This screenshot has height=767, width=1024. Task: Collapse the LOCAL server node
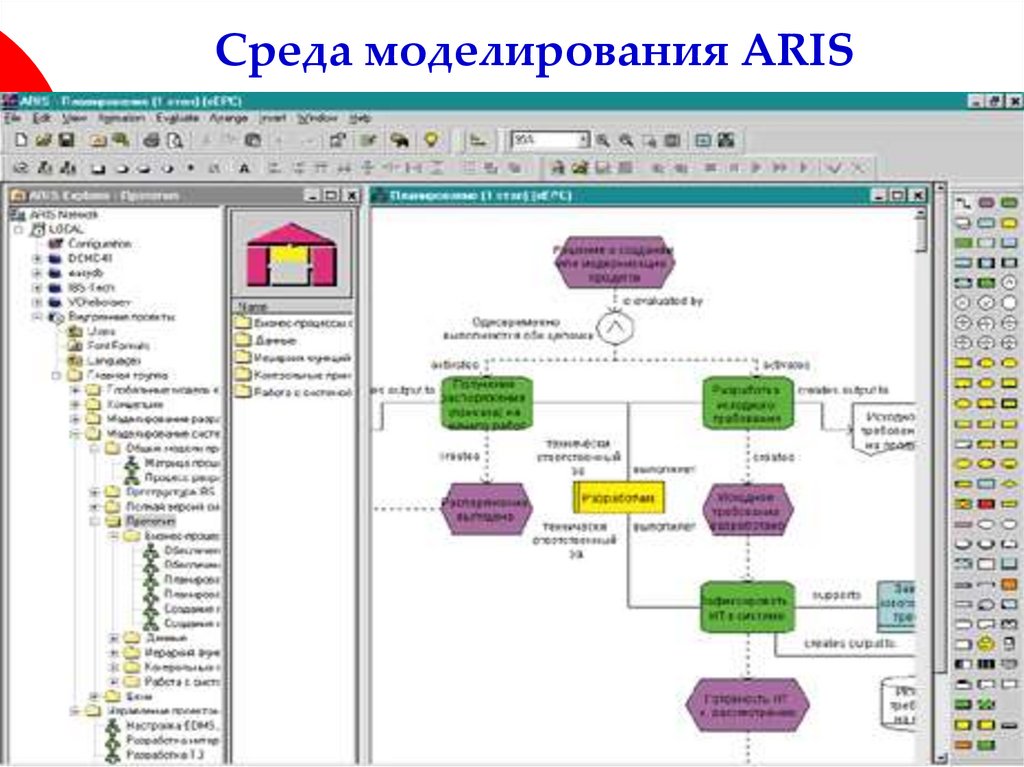pyautogui.click(x=19, y=230)
